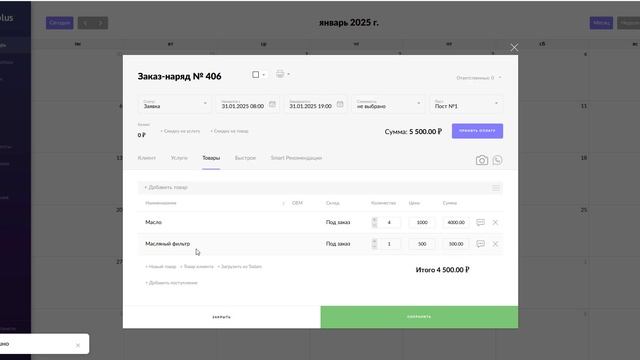
Task: Click the Товар клиента link
Action: point(197,267)
